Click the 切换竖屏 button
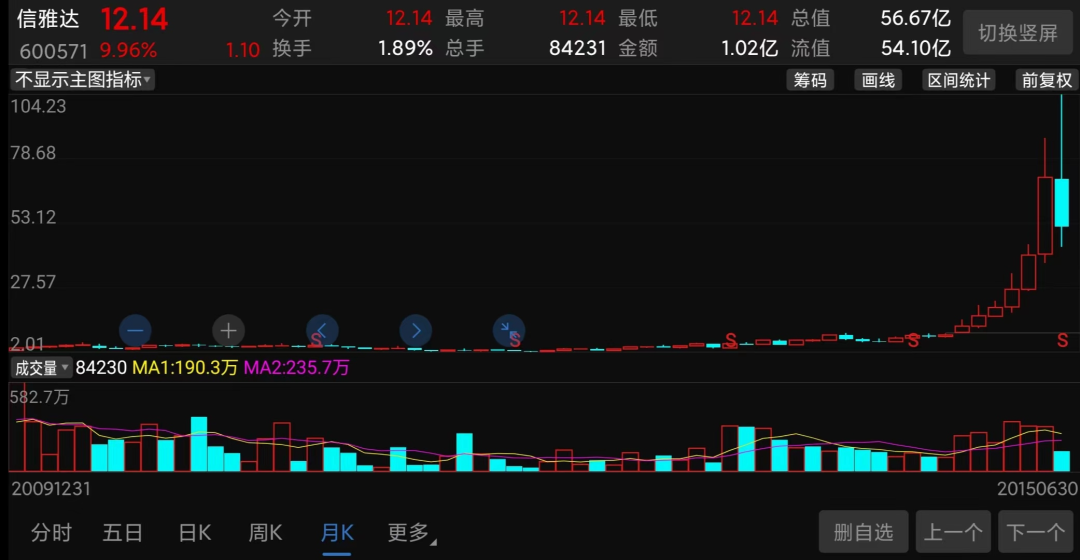The image size is (1080, 560). 1018,32
